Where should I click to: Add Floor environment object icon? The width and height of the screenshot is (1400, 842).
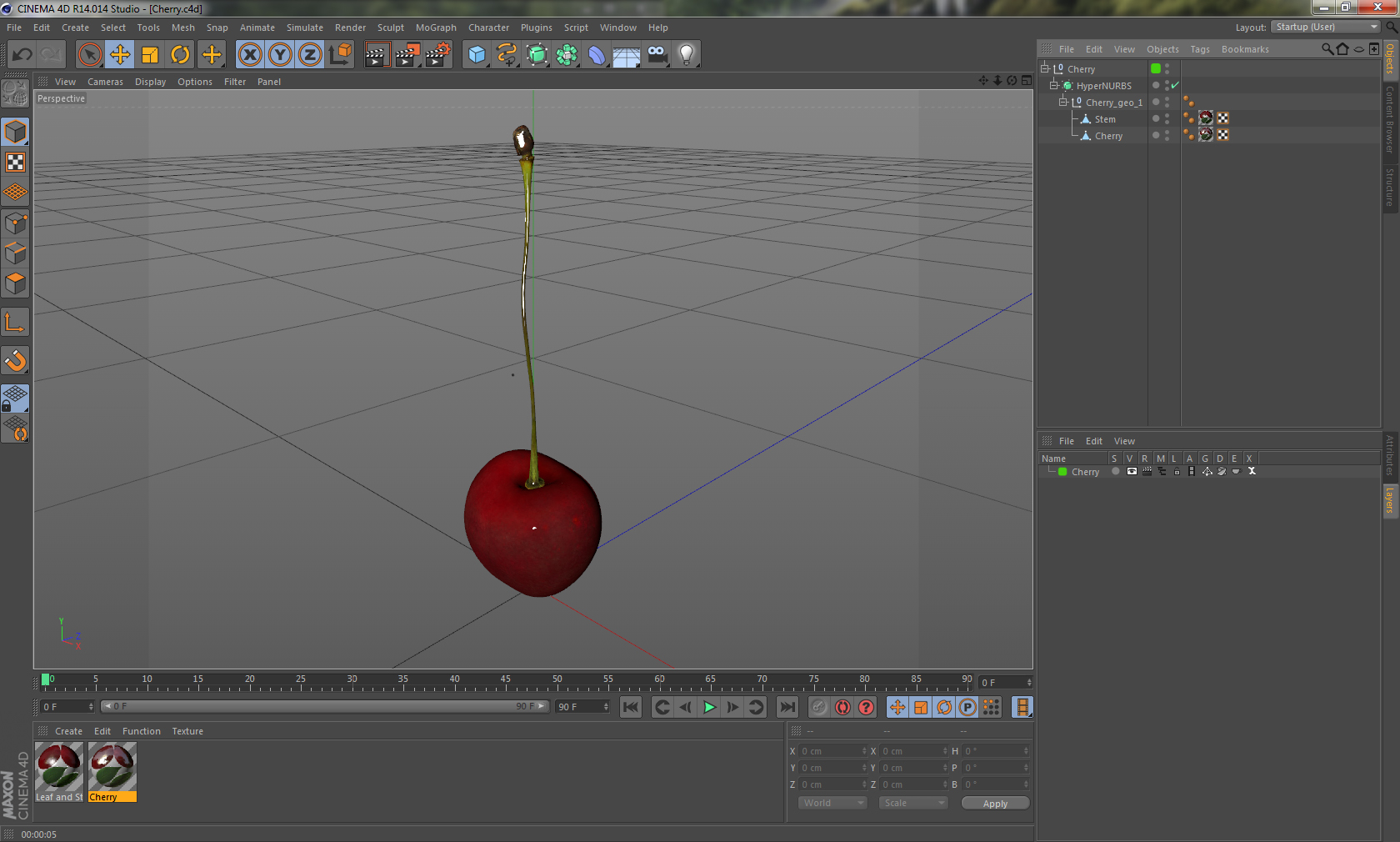[627, 55]
